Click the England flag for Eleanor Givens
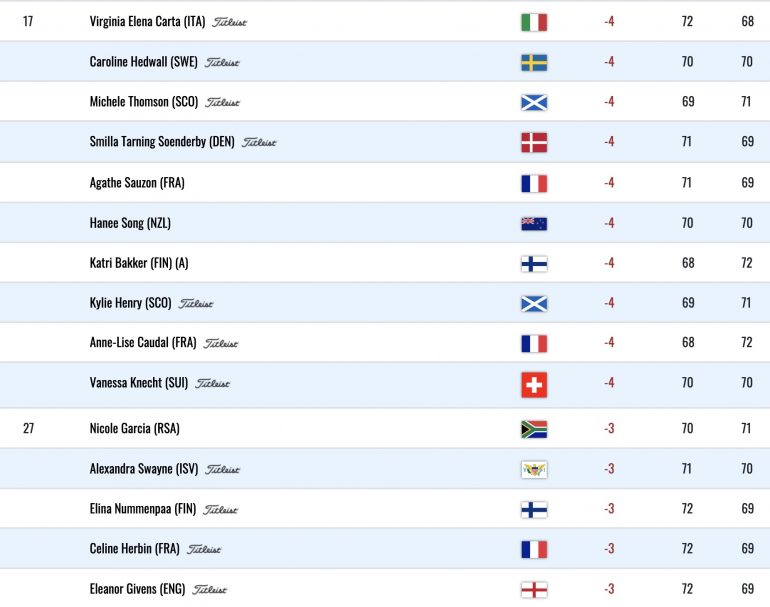Screen dimensions: 770x607 534,589
